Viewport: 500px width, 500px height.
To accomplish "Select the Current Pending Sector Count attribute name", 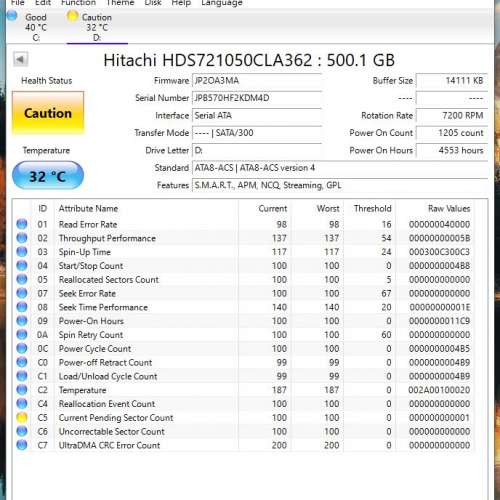I will click(116, 418).
